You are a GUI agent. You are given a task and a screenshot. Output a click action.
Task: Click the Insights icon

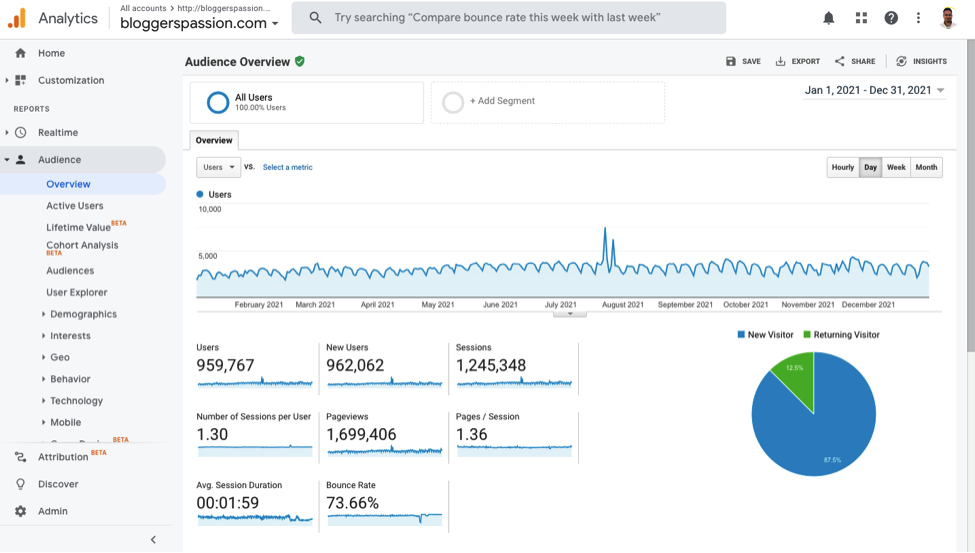click(901, 61)
